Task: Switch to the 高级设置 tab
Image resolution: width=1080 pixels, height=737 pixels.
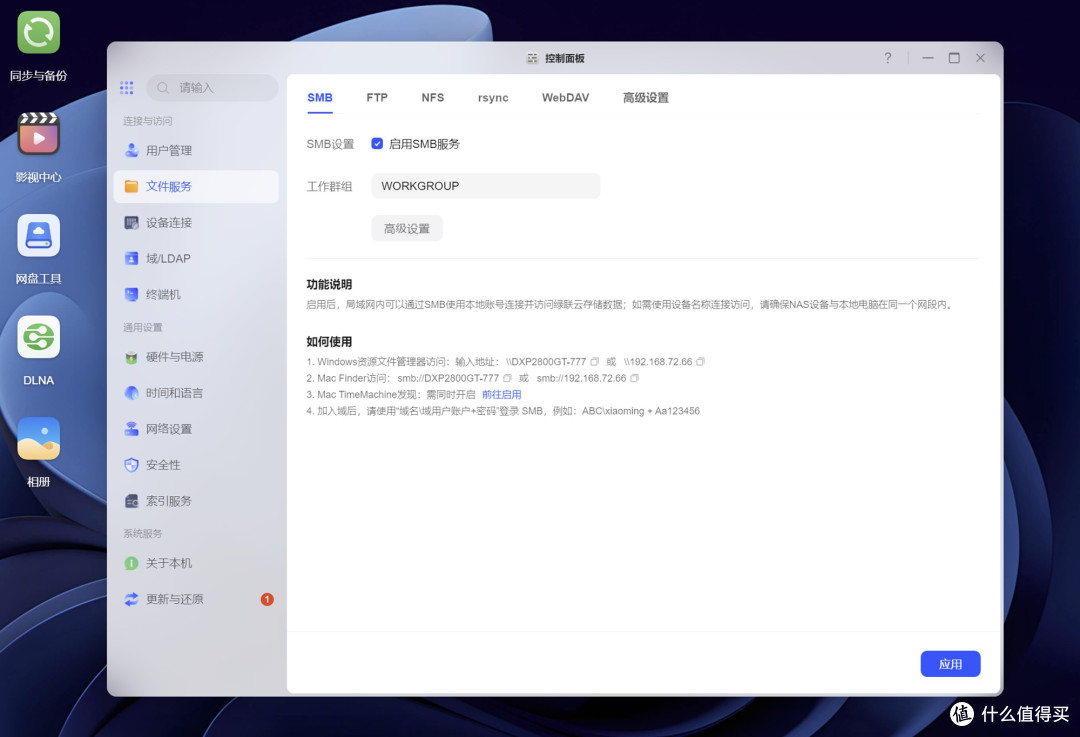Action: pos(645,98)
